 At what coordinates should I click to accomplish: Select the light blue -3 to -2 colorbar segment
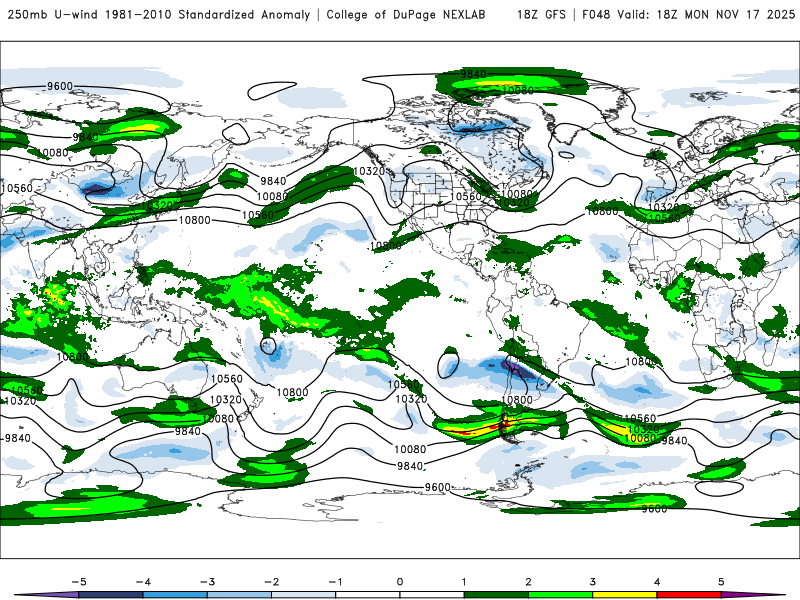pos(239,595)
